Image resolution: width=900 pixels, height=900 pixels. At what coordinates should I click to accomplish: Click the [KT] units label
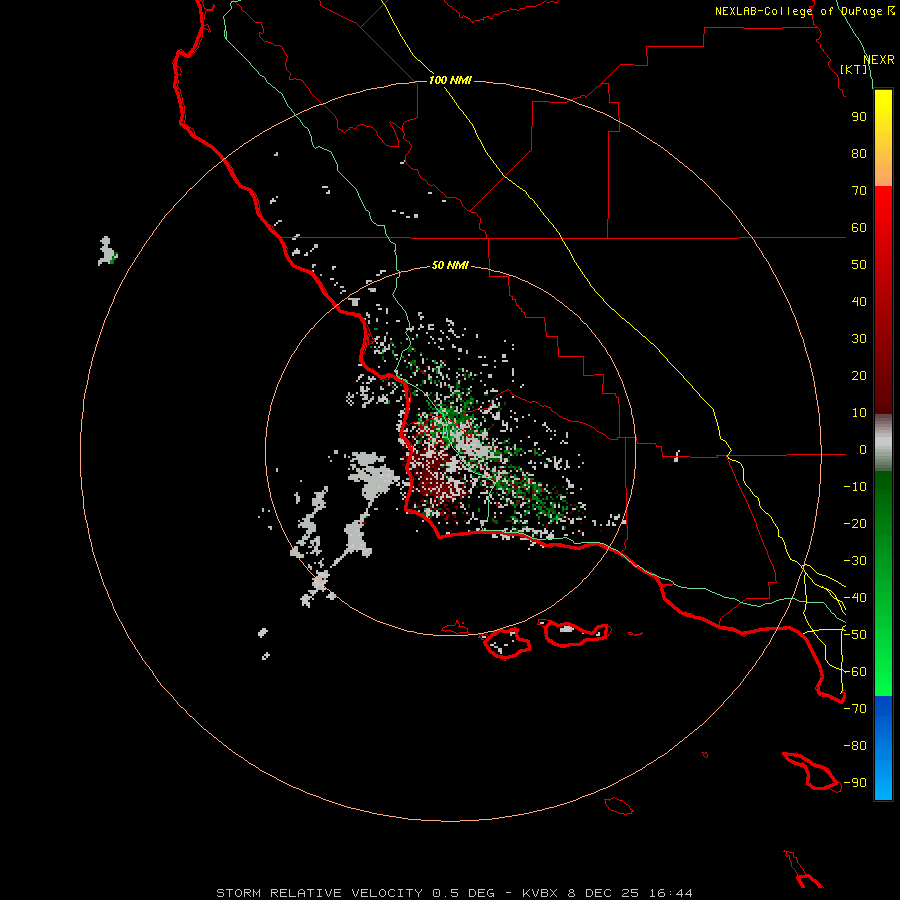coord(853,69)
